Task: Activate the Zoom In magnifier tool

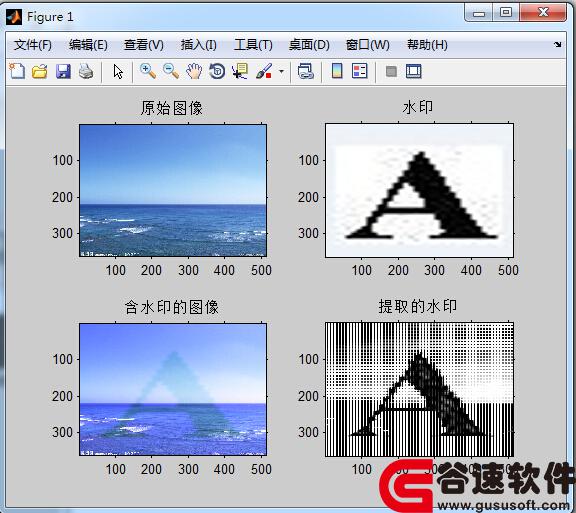Action: pyautogui.click(x=148, y=71)
